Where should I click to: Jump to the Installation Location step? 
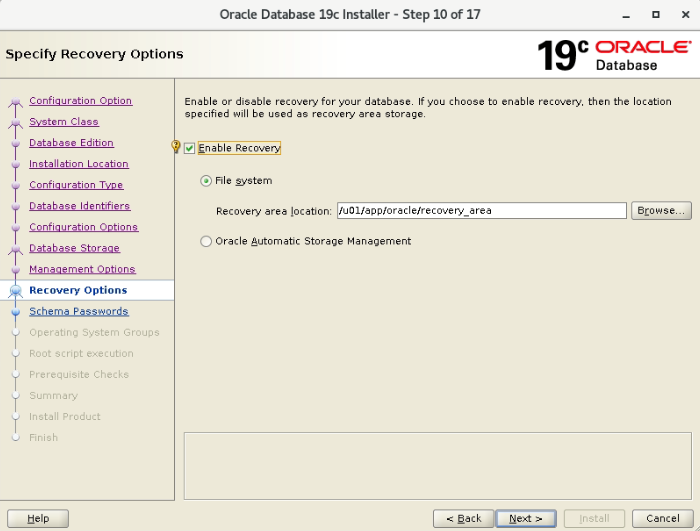pyautogui.click(x=79, y=164)
